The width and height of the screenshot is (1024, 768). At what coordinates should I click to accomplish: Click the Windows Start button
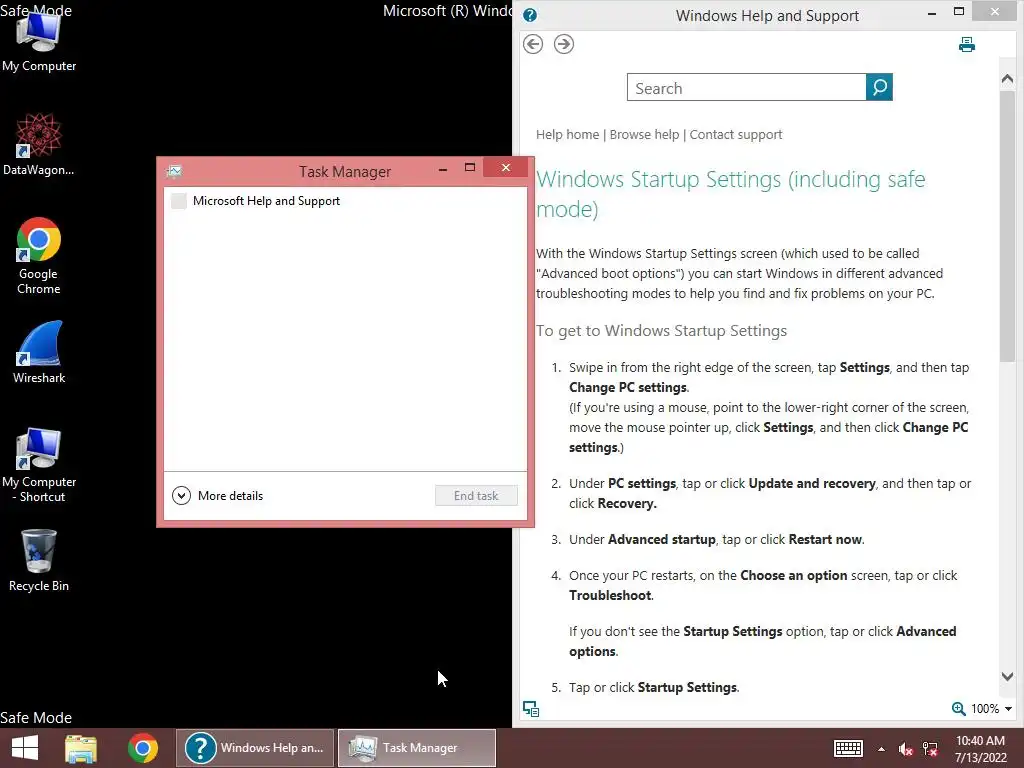click(x=25, y=748)
